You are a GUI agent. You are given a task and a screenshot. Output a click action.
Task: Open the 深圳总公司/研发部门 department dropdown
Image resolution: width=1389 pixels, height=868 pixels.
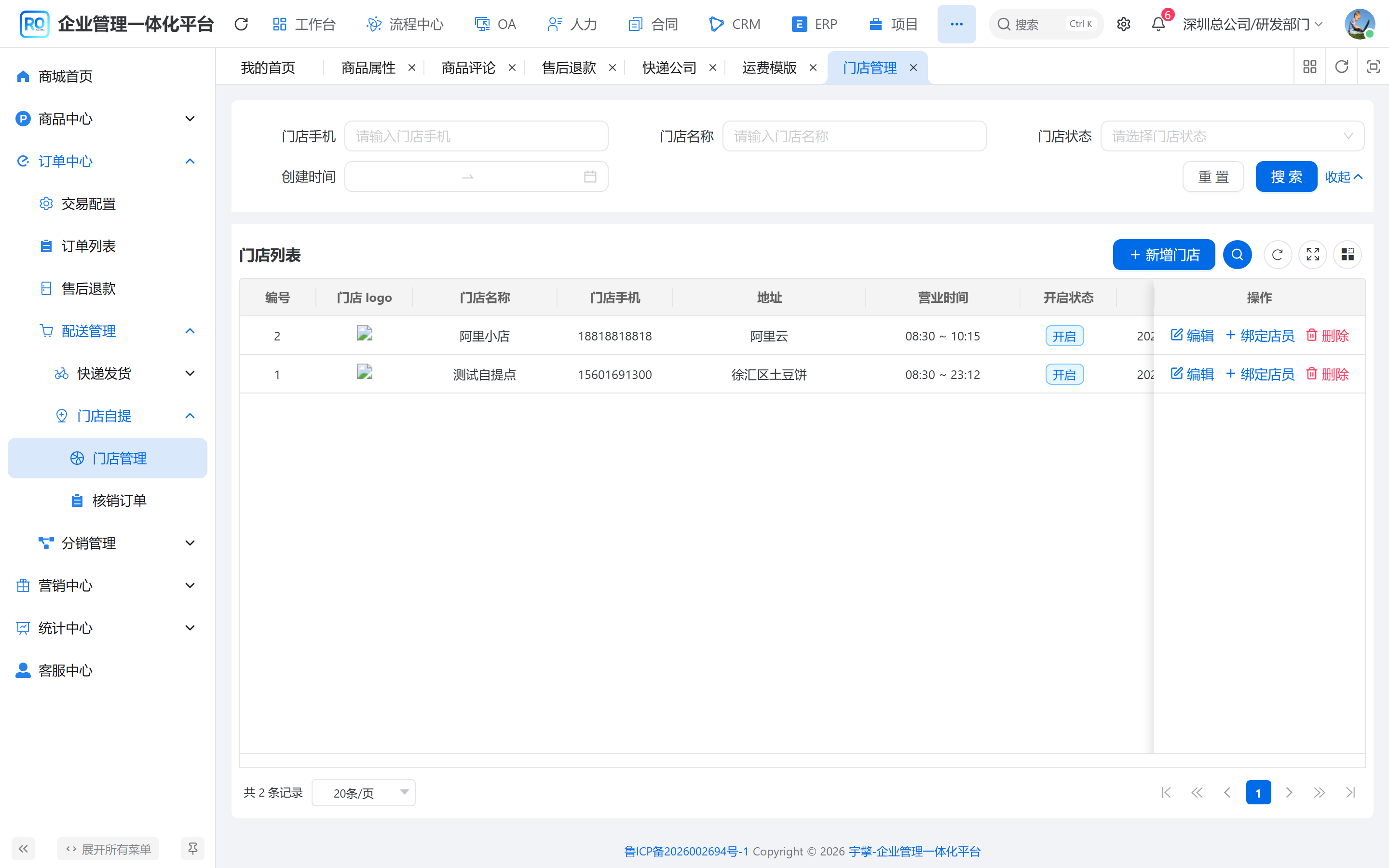pyautogui.click(x=1253, y=24)
